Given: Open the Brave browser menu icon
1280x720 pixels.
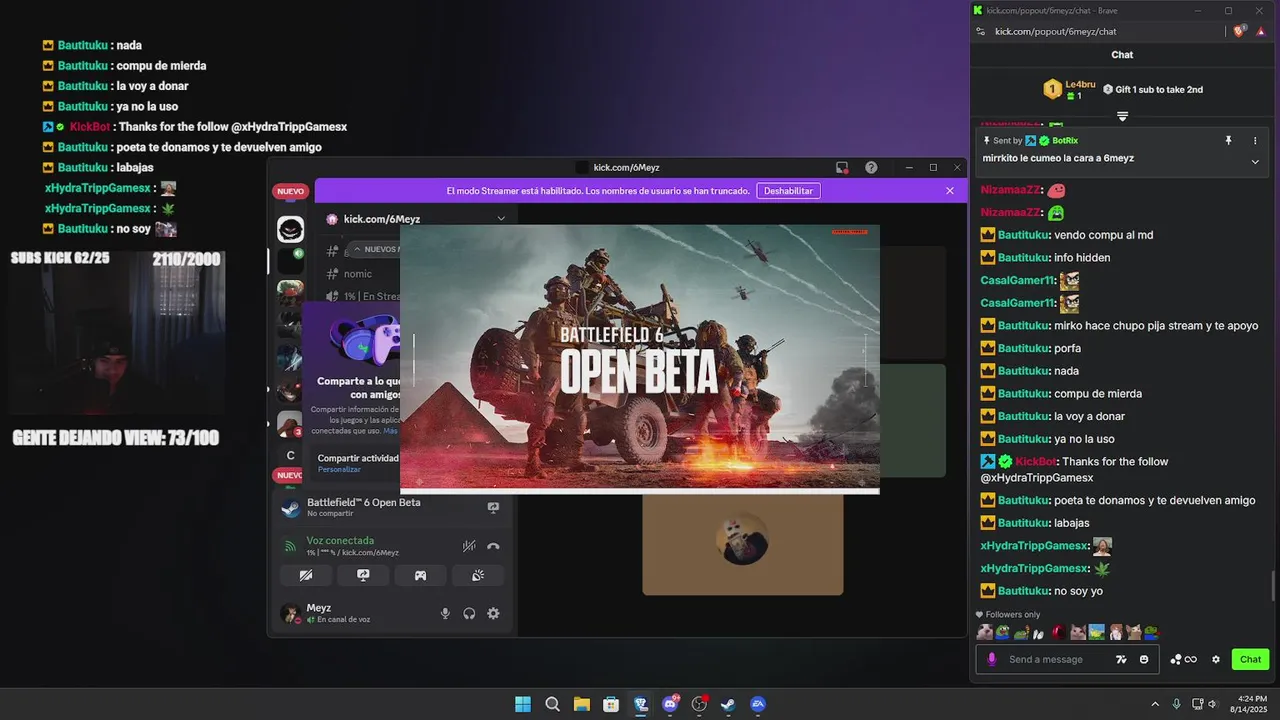Looking at the screenshot, I should coord(1263,31).
